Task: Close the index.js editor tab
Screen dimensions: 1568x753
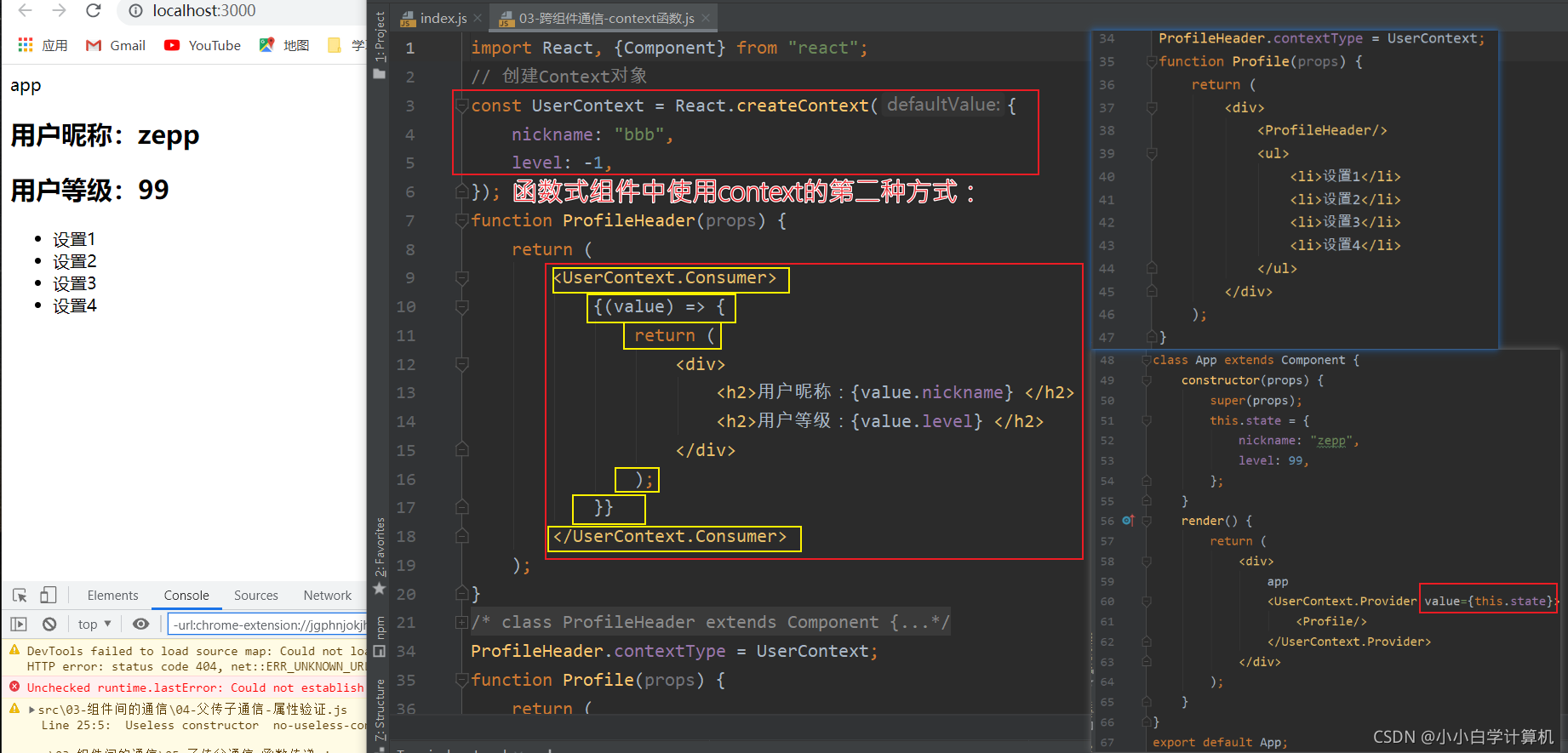Action: point(478,18)
